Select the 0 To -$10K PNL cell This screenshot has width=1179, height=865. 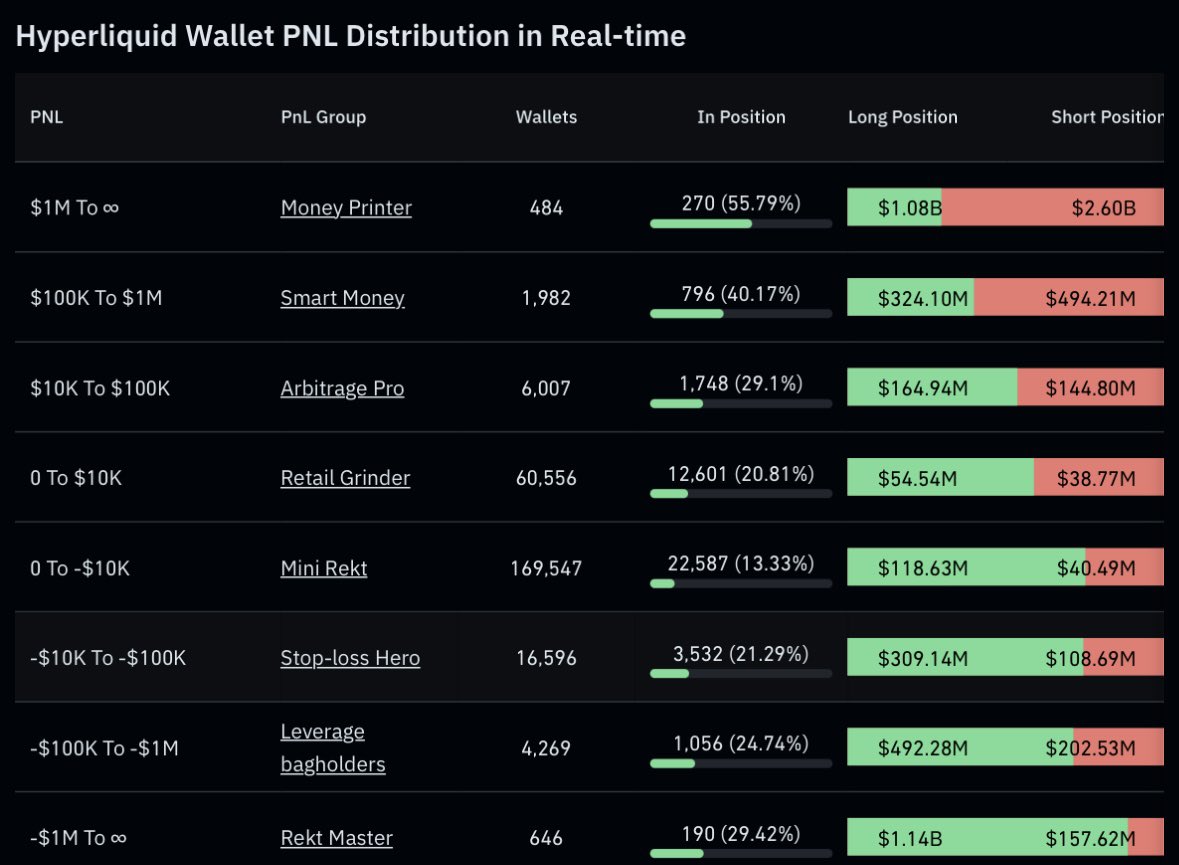point(80,568)
